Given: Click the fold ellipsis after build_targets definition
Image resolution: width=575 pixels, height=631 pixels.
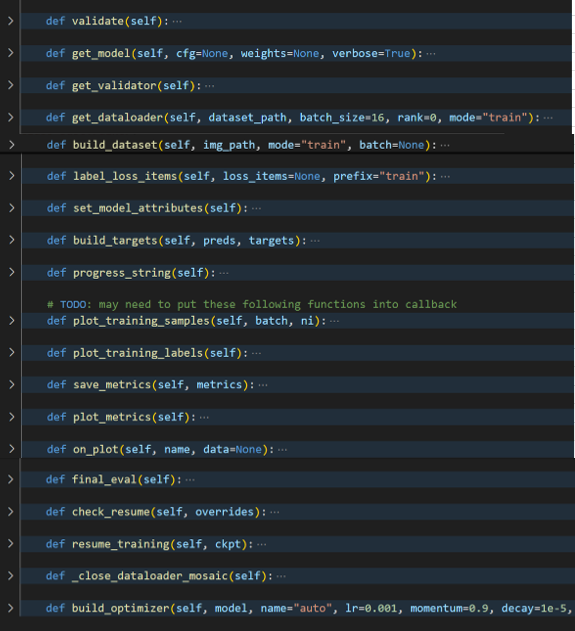Looking at the screenshot, I should coord(315,241).
